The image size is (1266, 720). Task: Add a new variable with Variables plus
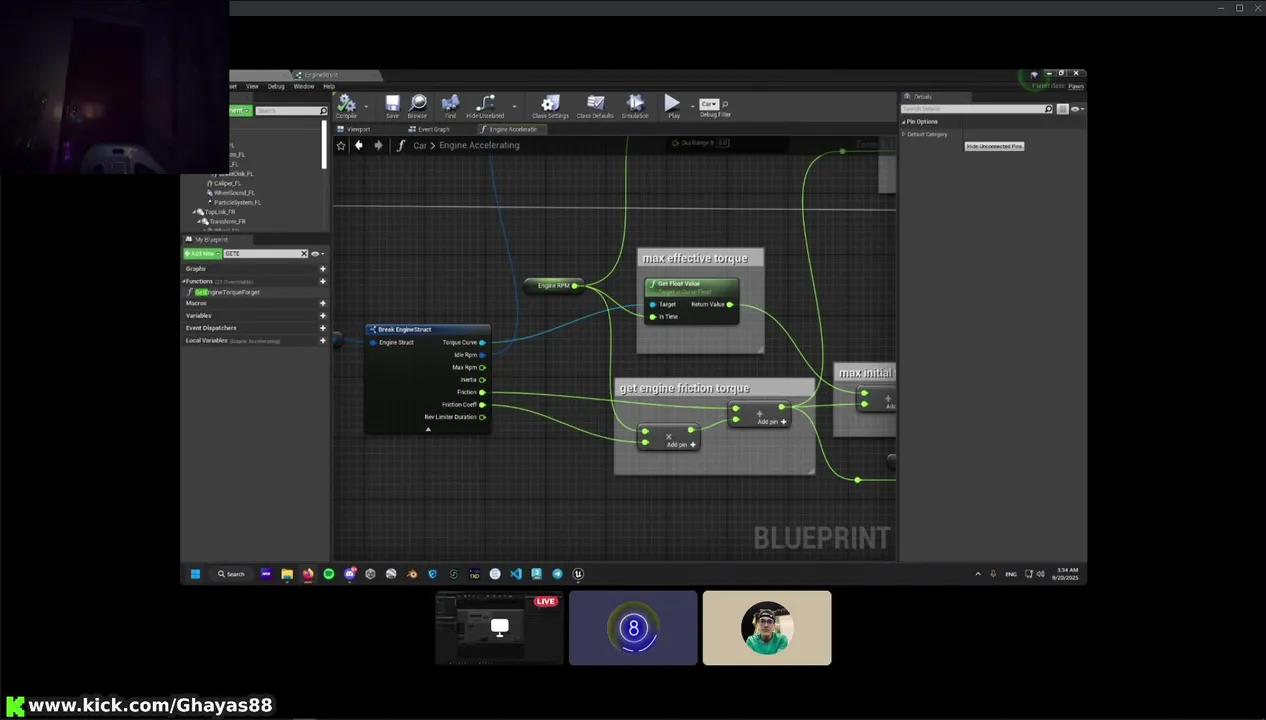(322, 316)
